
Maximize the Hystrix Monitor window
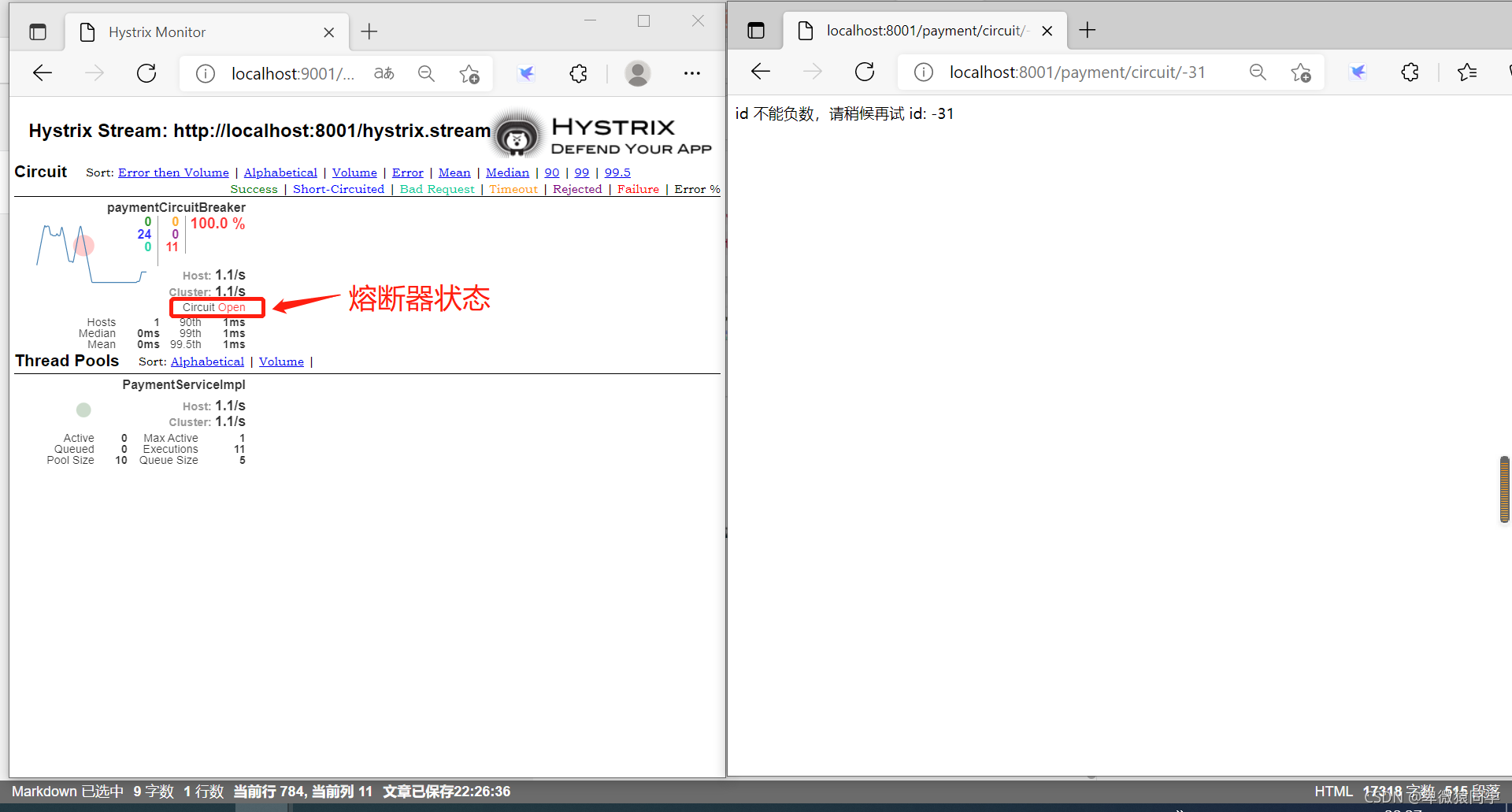tap(643, 21)
